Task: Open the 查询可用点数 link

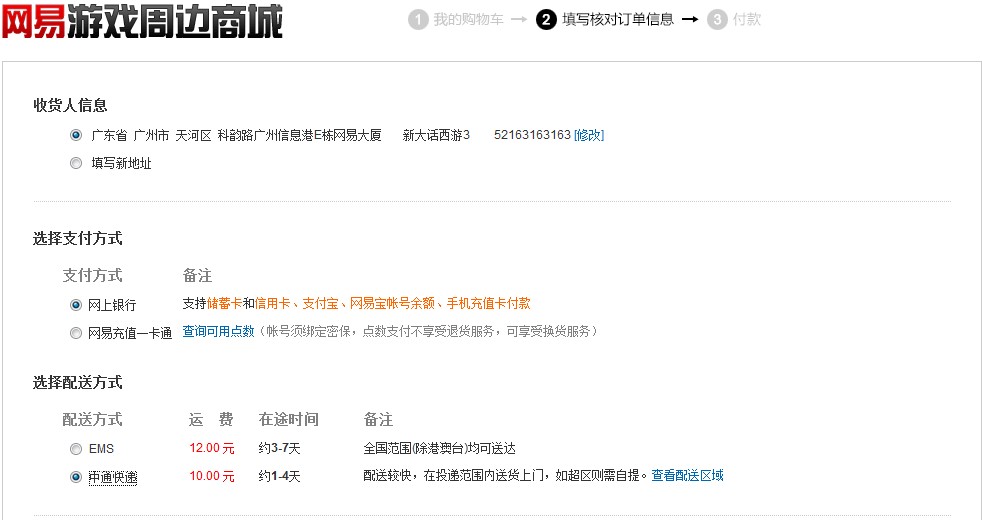Action: click(218, 331)
